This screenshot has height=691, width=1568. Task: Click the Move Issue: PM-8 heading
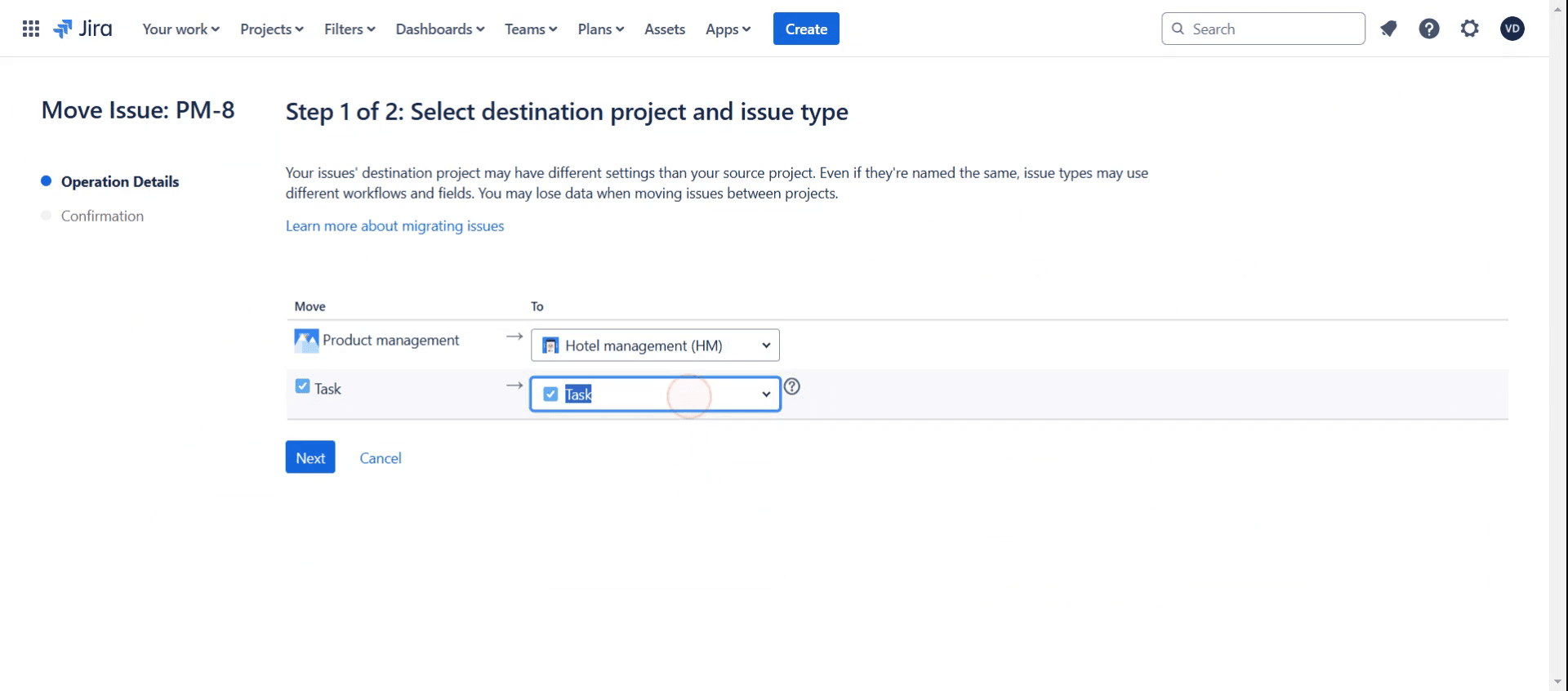point(138,110)
